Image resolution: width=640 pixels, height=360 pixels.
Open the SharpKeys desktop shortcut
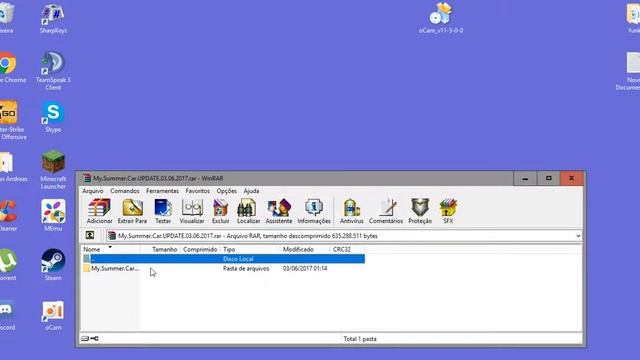pos(53,19)
